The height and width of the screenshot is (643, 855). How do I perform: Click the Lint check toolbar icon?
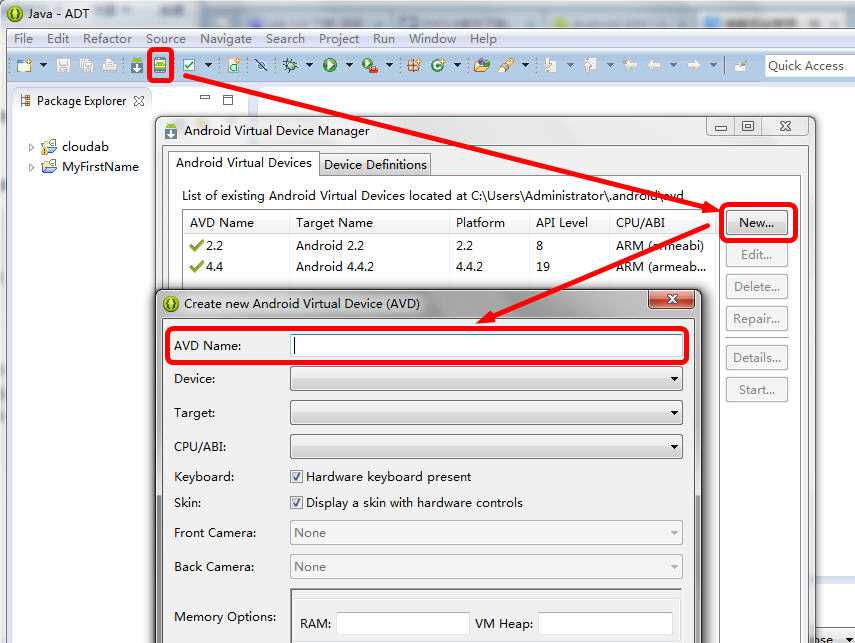(x=189, y=65)
